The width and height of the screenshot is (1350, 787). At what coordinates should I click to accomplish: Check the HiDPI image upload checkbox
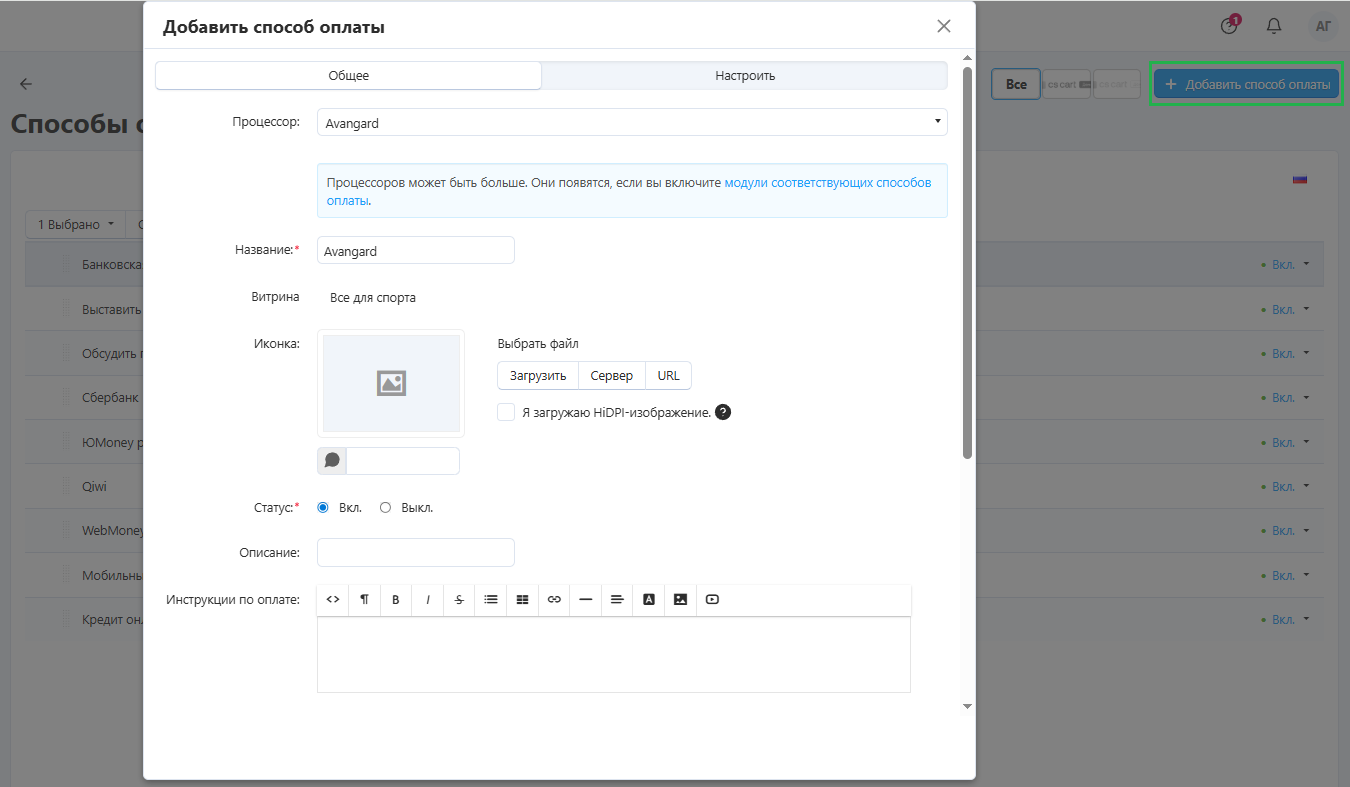[x=506, y=412]
